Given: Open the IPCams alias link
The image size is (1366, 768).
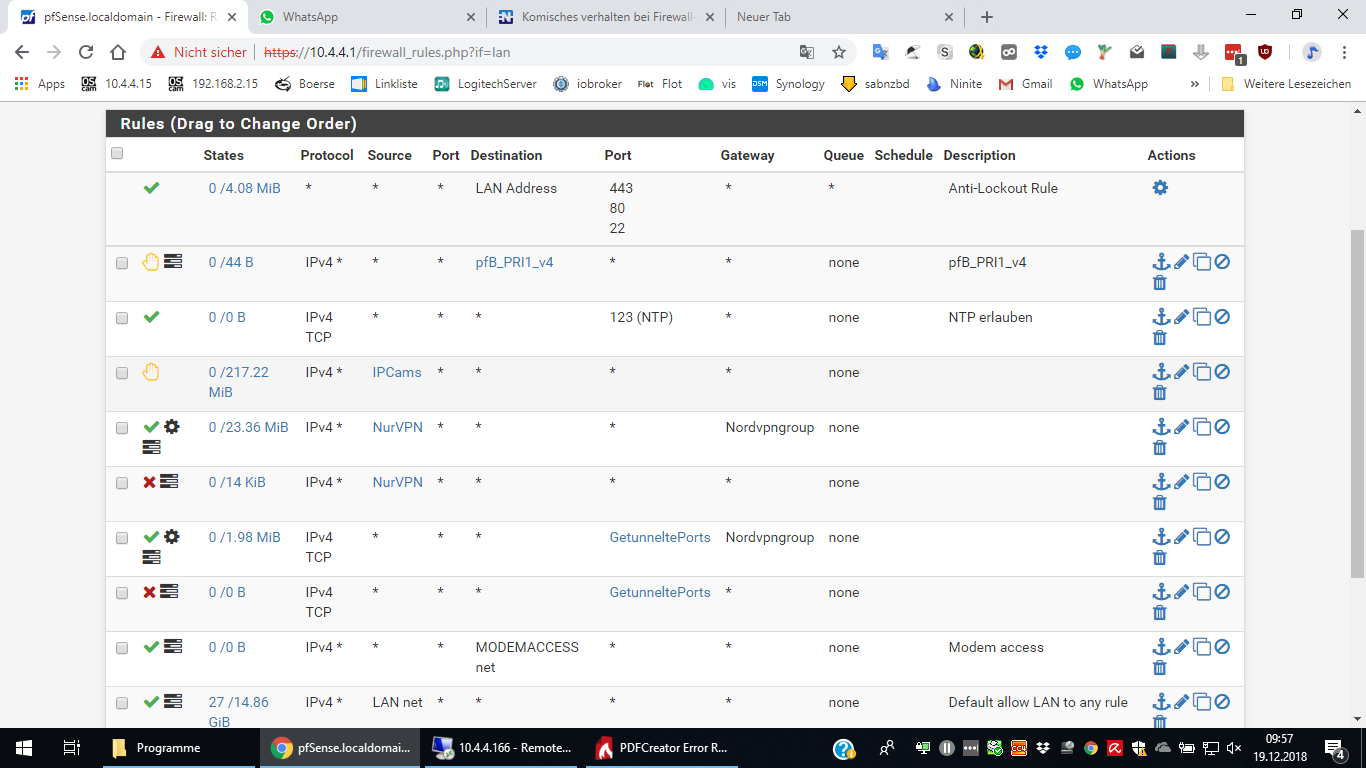Looking at the screenshot, I should (397, 372).
